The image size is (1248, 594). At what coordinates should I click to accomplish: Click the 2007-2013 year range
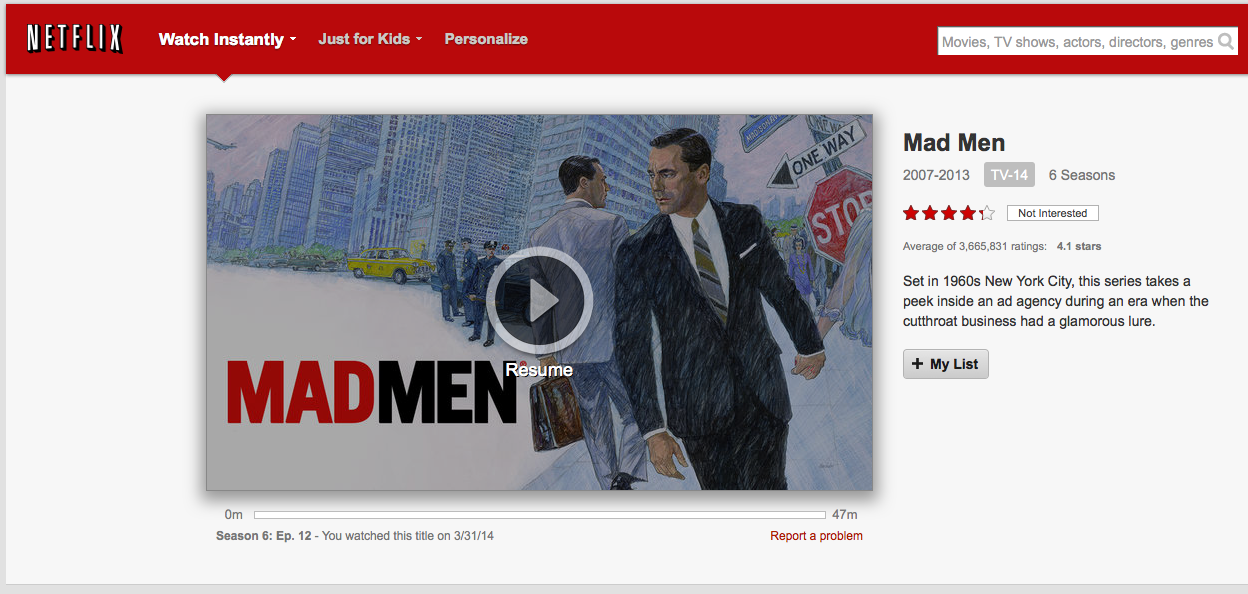tap(936, 175)
